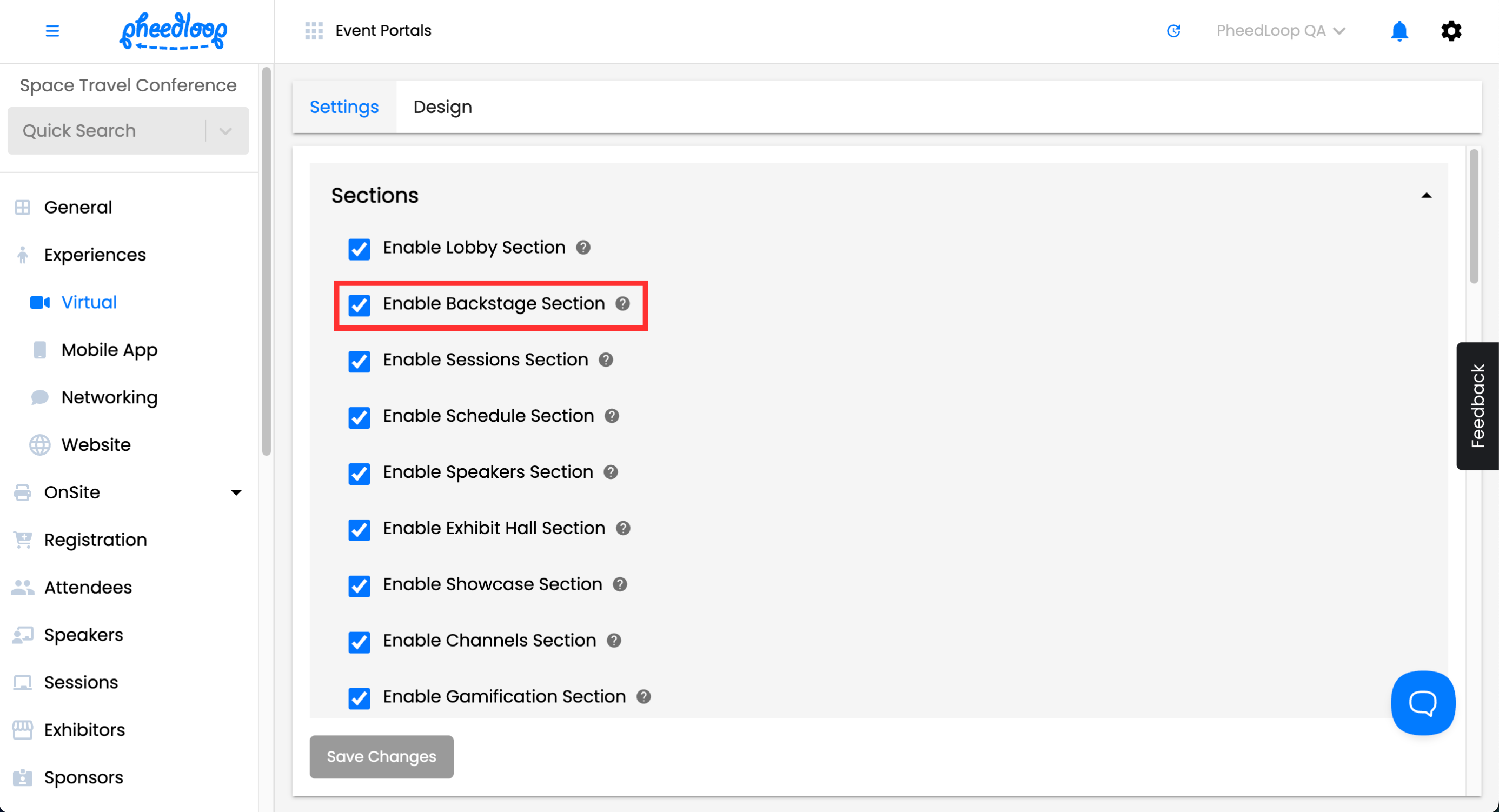Toggle Enable Channels Section checkbox
Viewport: 1499px width, 812px height.
[359, 642]
